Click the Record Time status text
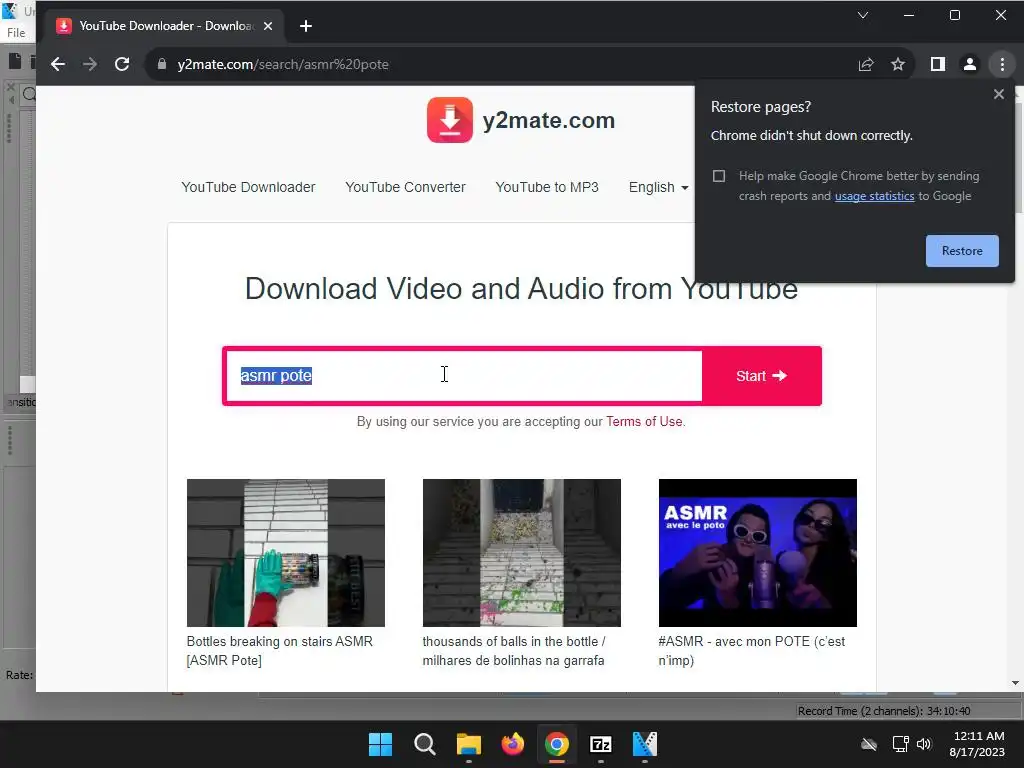Image resolution: width=1024 pixels, height=768 pixels. coord(884,711)
